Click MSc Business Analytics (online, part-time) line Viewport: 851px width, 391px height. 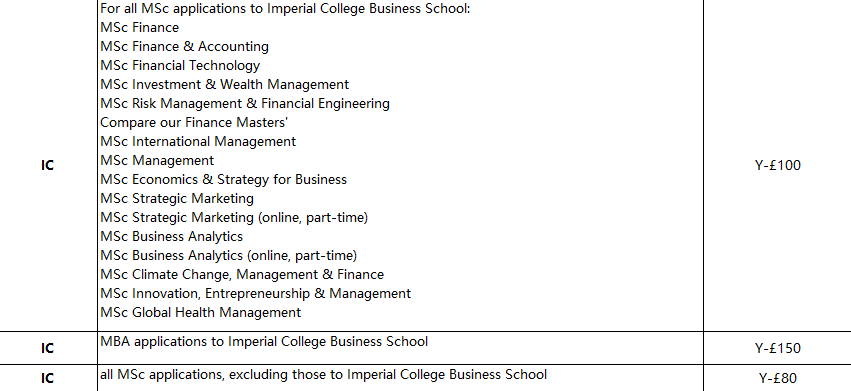click(228, 255)
